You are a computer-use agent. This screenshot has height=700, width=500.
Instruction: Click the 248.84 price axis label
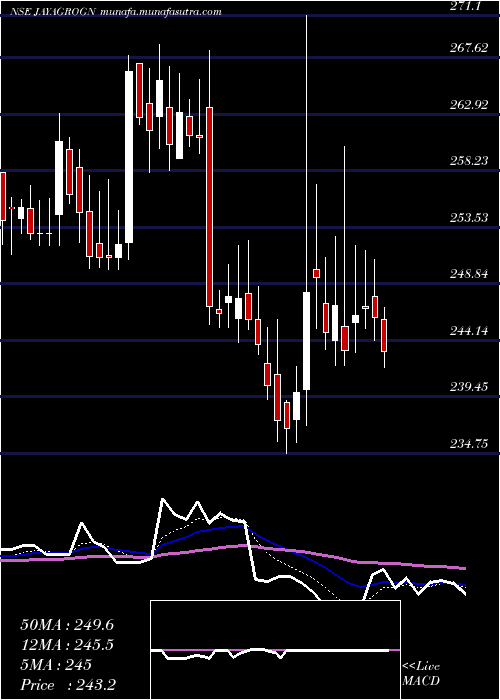point(471,274)
